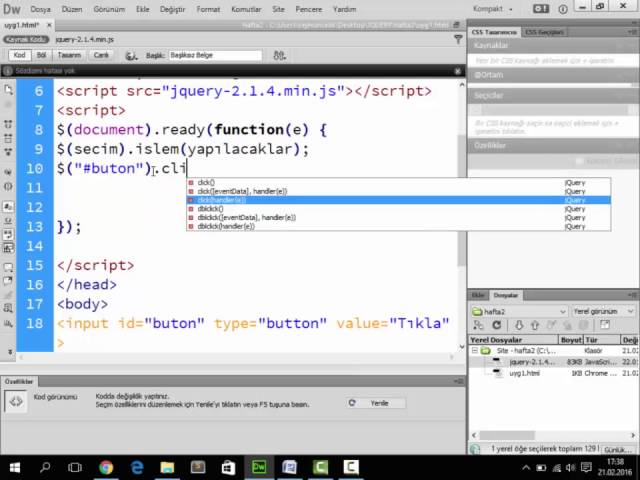This screenshot has width=640, height=480.
Task: Click the Get files down-arrow icon
Action: (x=519, y=325)
